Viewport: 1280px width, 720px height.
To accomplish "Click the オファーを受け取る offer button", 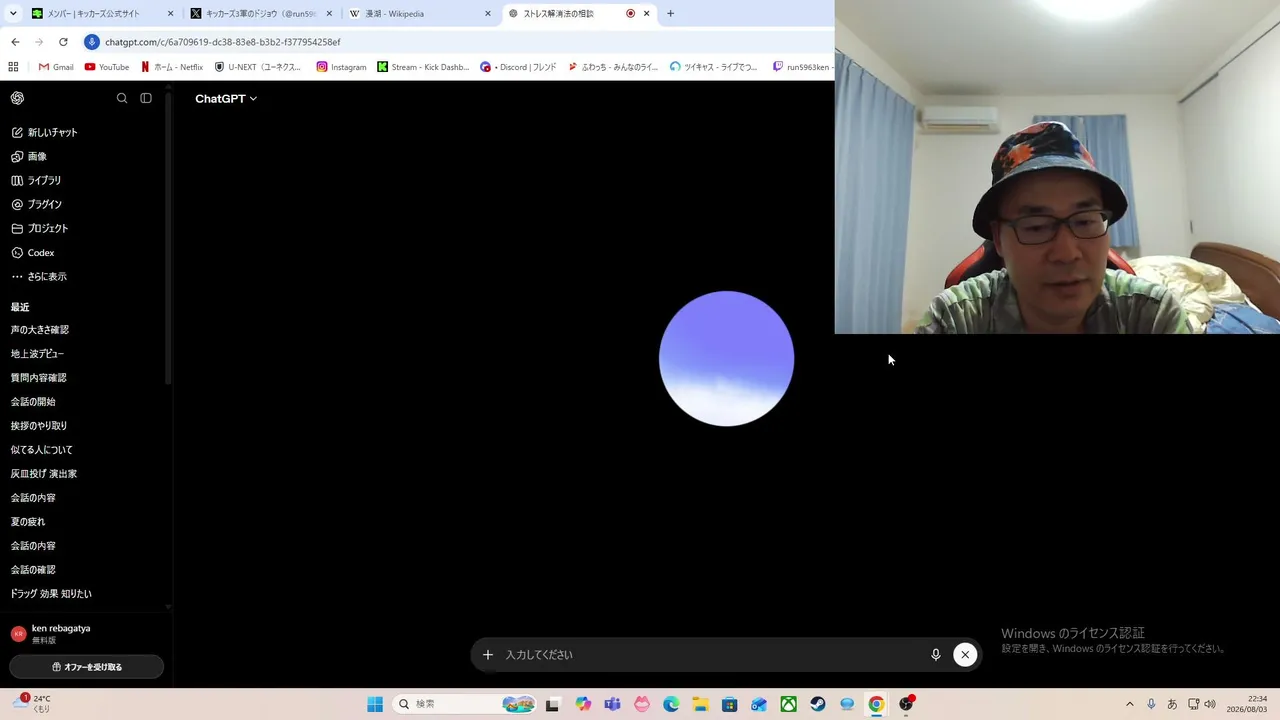I will click(x=86, y=667).
